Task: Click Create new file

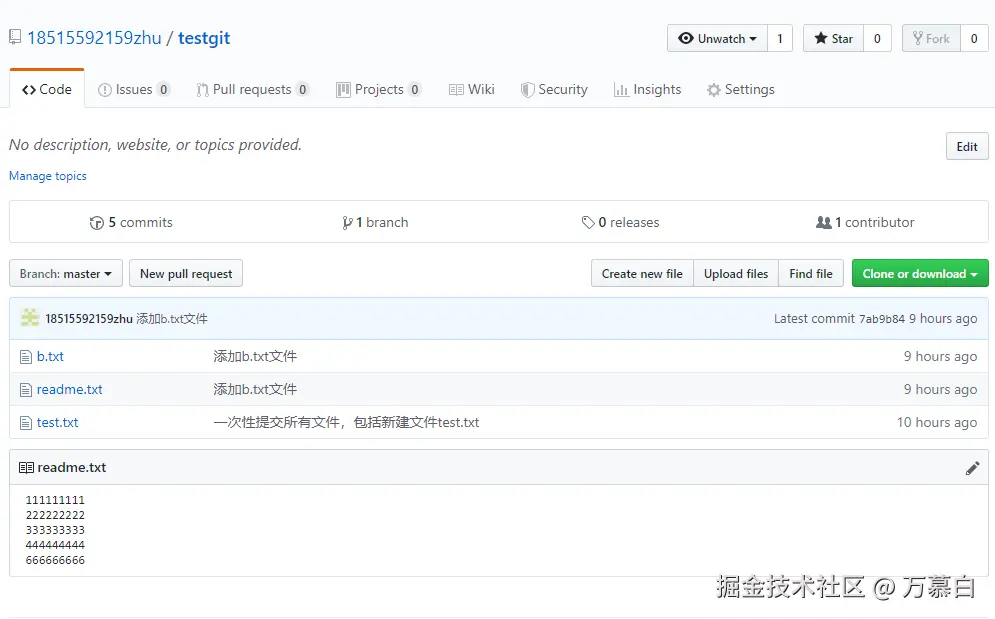Action: [x=642, y=274]
